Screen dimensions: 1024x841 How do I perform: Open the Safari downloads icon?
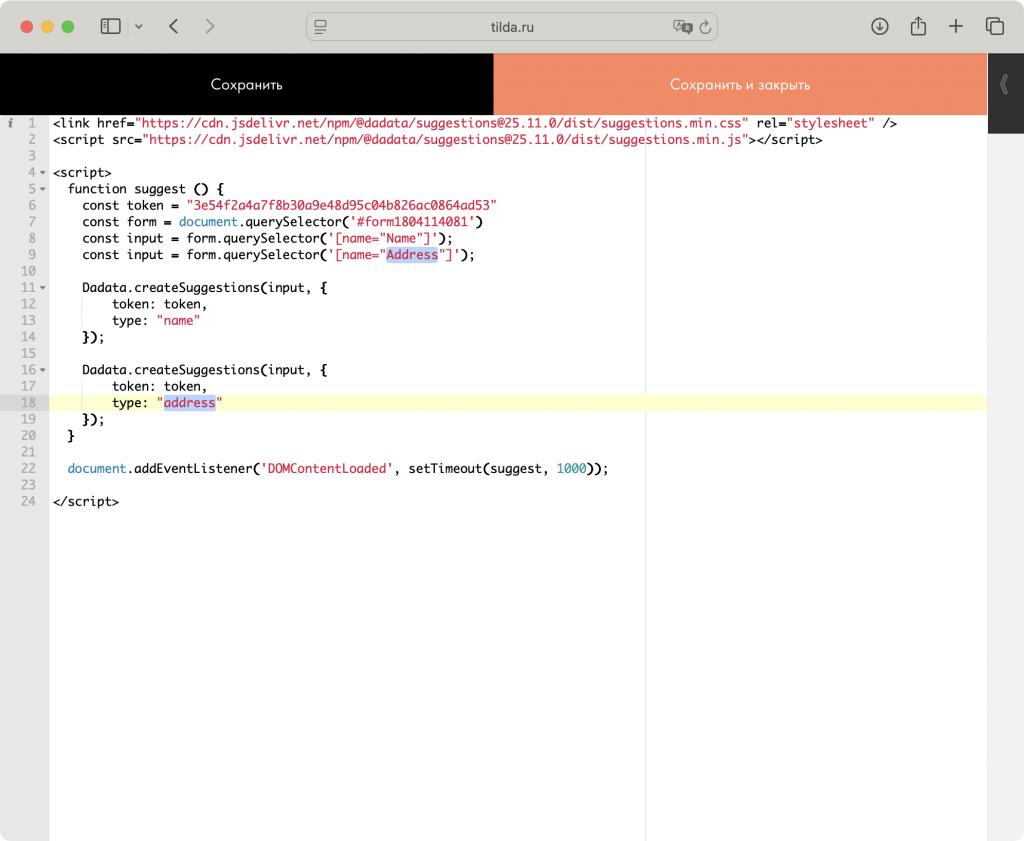click(x=880, y=27)
